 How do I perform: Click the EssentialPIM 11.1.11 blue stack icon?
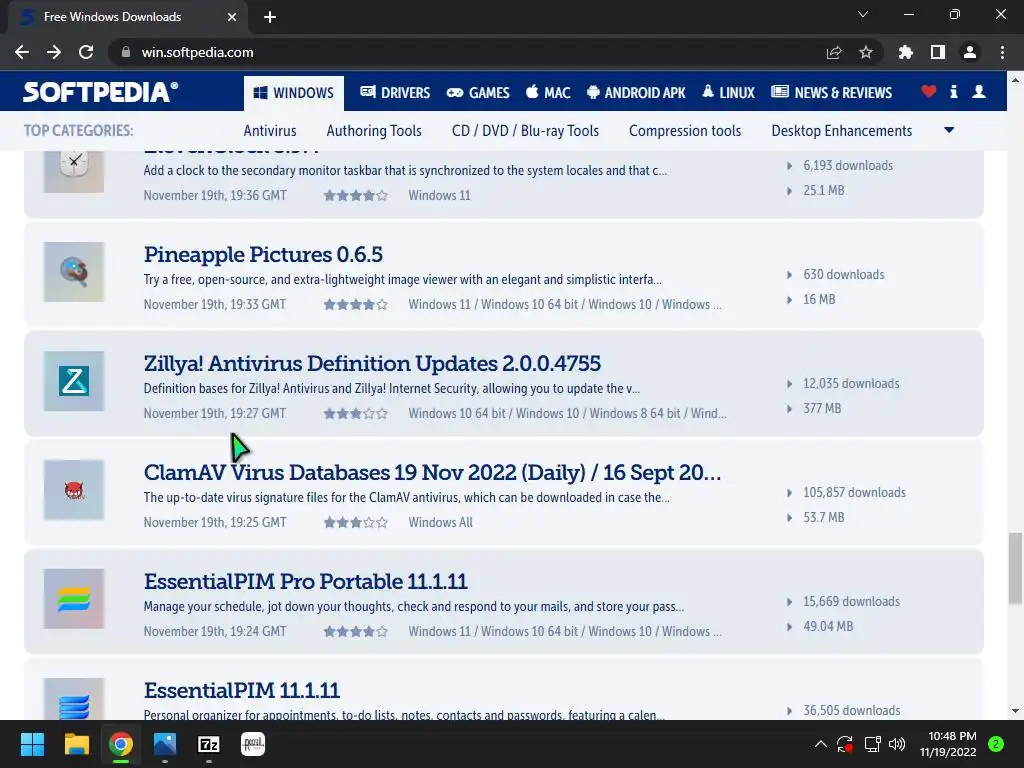click(x=74, y=699)
